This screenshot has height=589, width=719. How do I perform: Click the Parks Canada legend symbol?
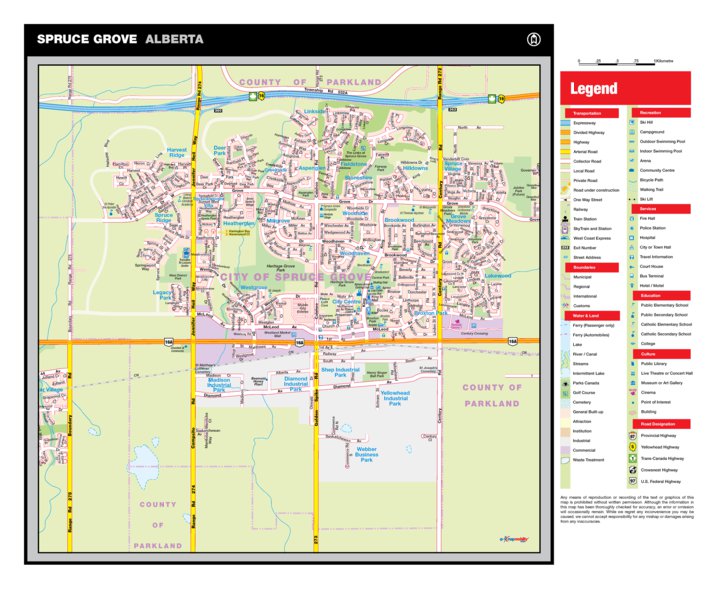pos(565,381)
